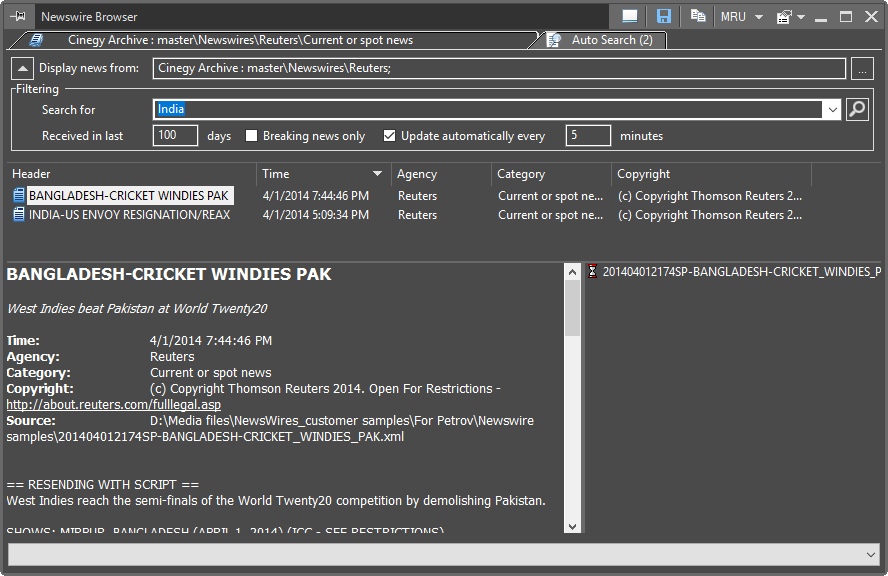Screen dimensions: 888x576
Task: Expand the Search for history dropdown
Action: point(832,109)
